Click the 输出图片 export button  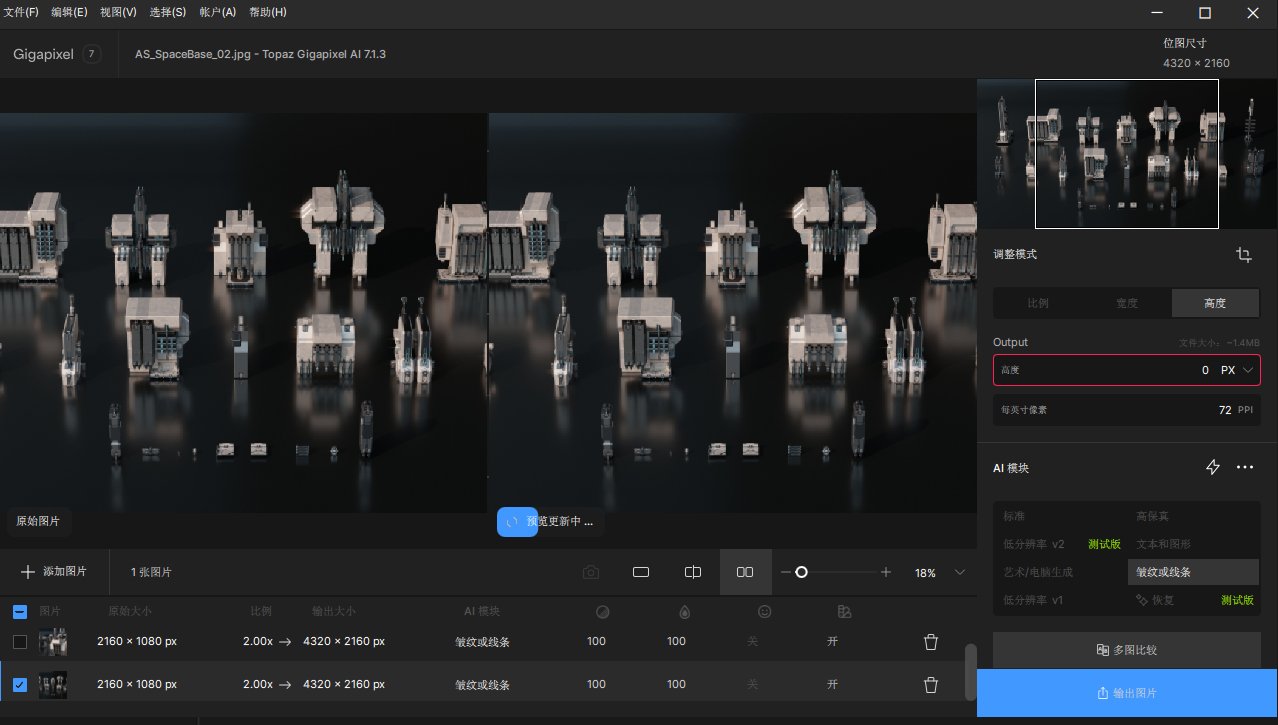click(1127, 692)
